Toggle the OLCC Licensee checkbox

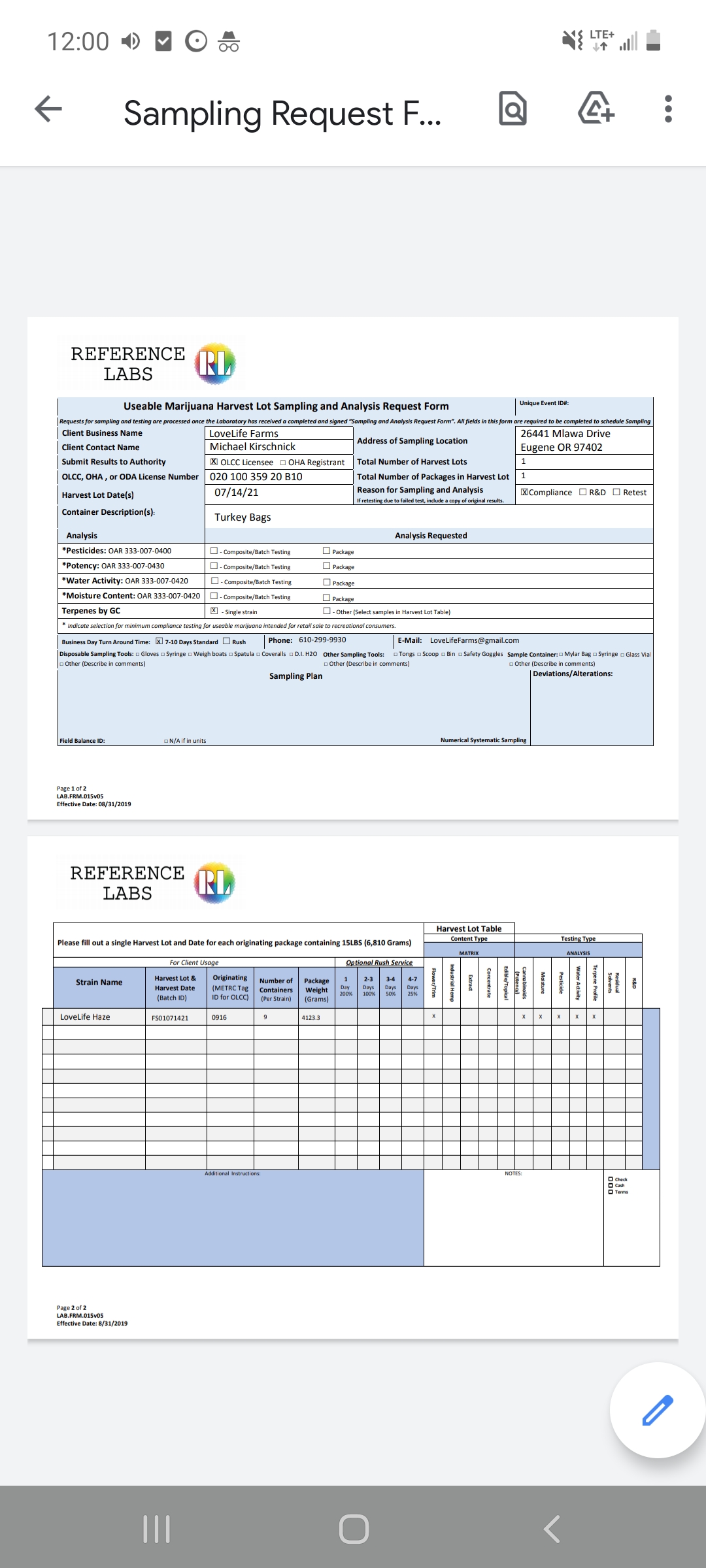(x=214, y=462)
